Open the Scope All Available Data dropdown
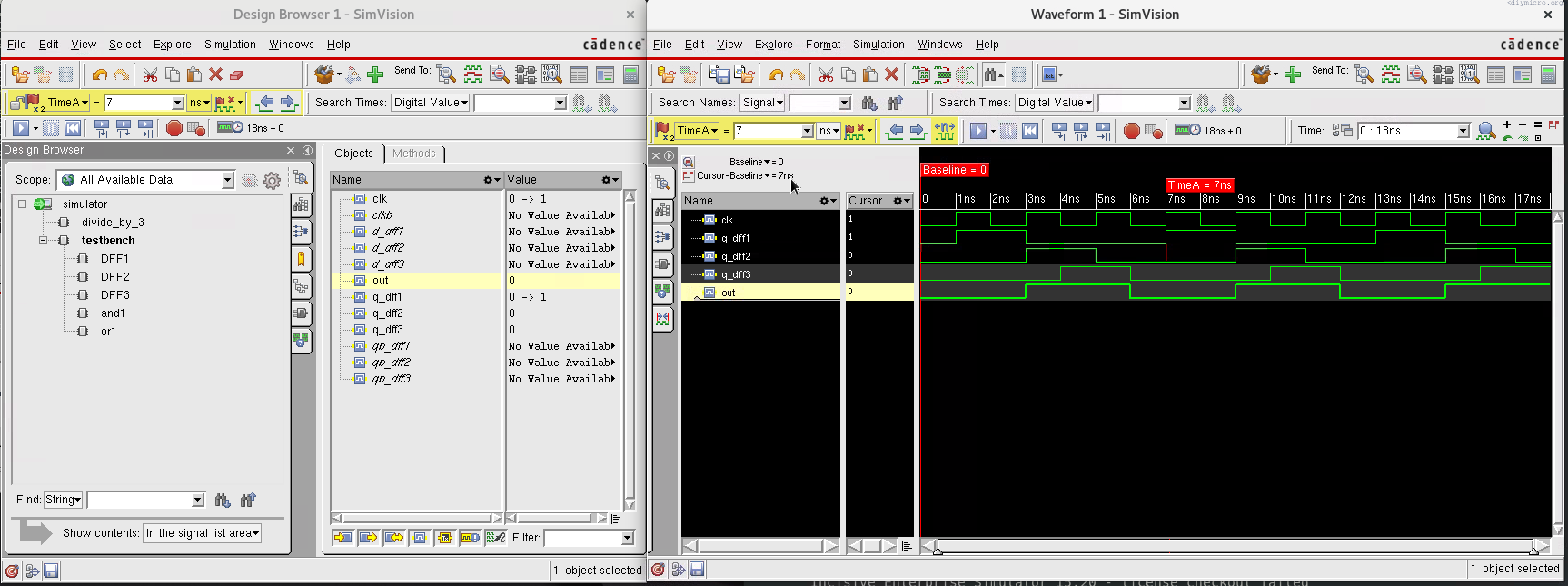The image size is (1568, 586). point(228,180)
